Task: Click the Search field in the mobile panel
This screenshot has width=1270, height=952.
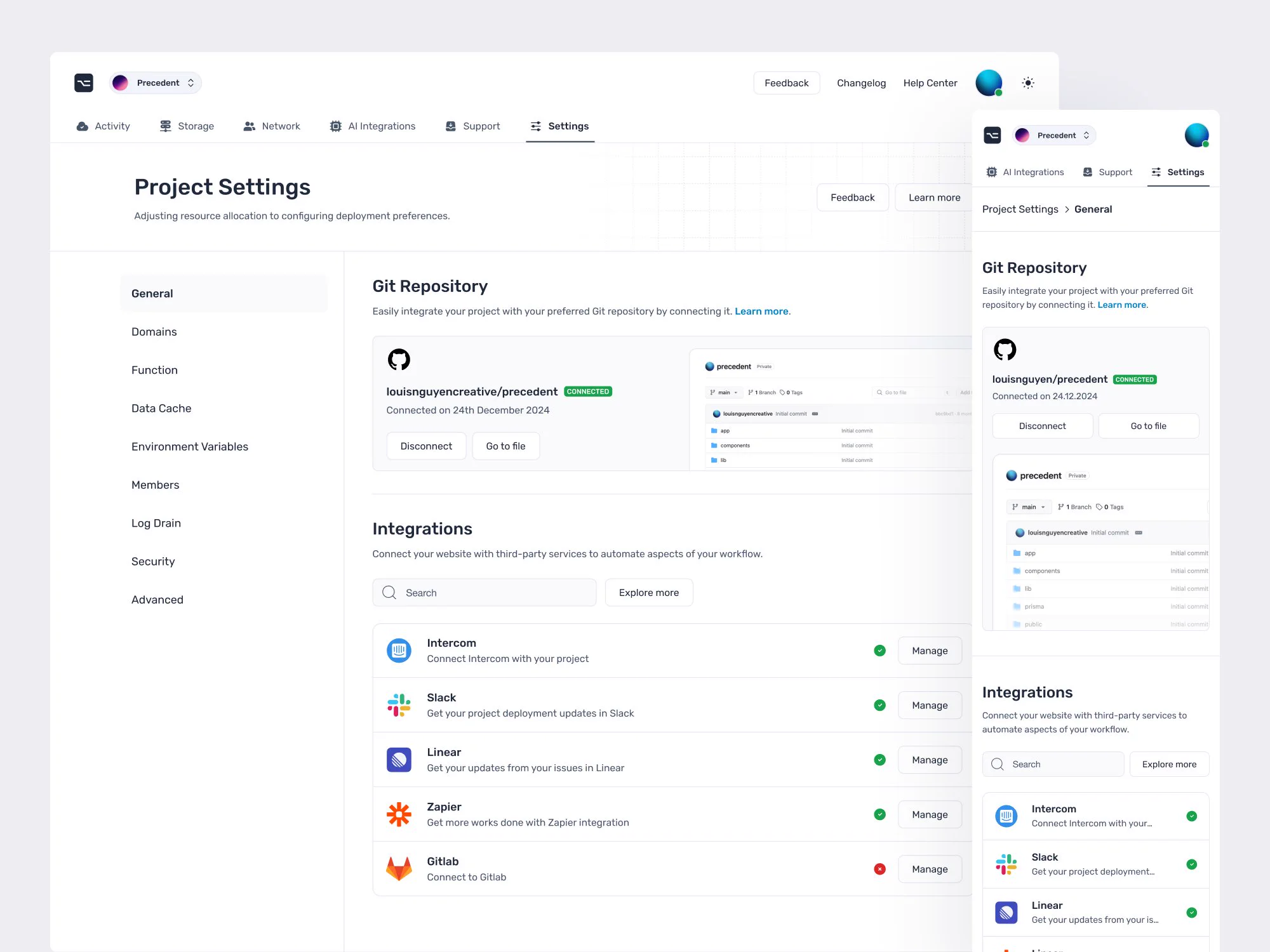Action: click(x=1053, y=764)
